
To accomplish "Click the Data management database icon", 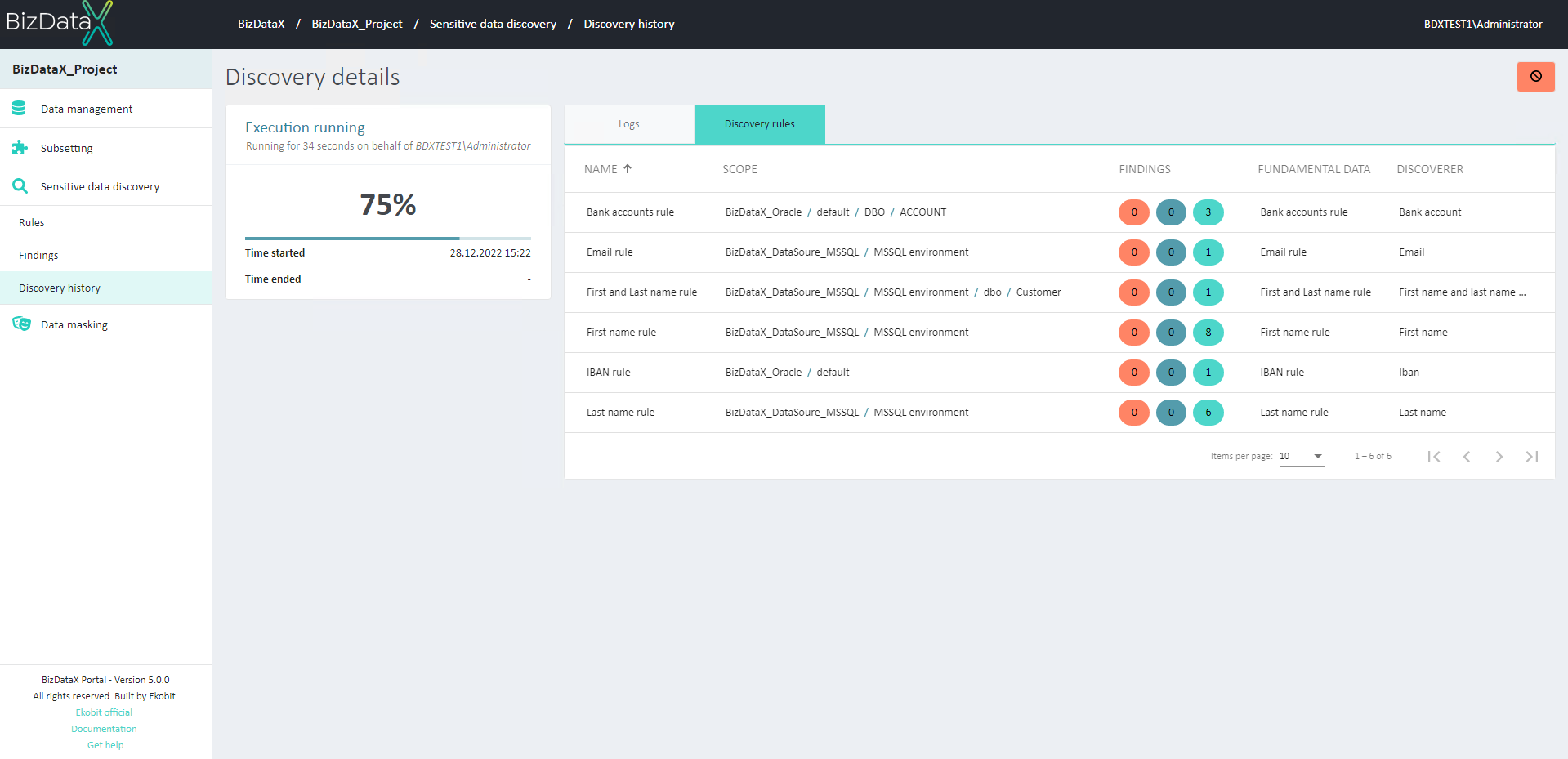I will click(20, 108).
